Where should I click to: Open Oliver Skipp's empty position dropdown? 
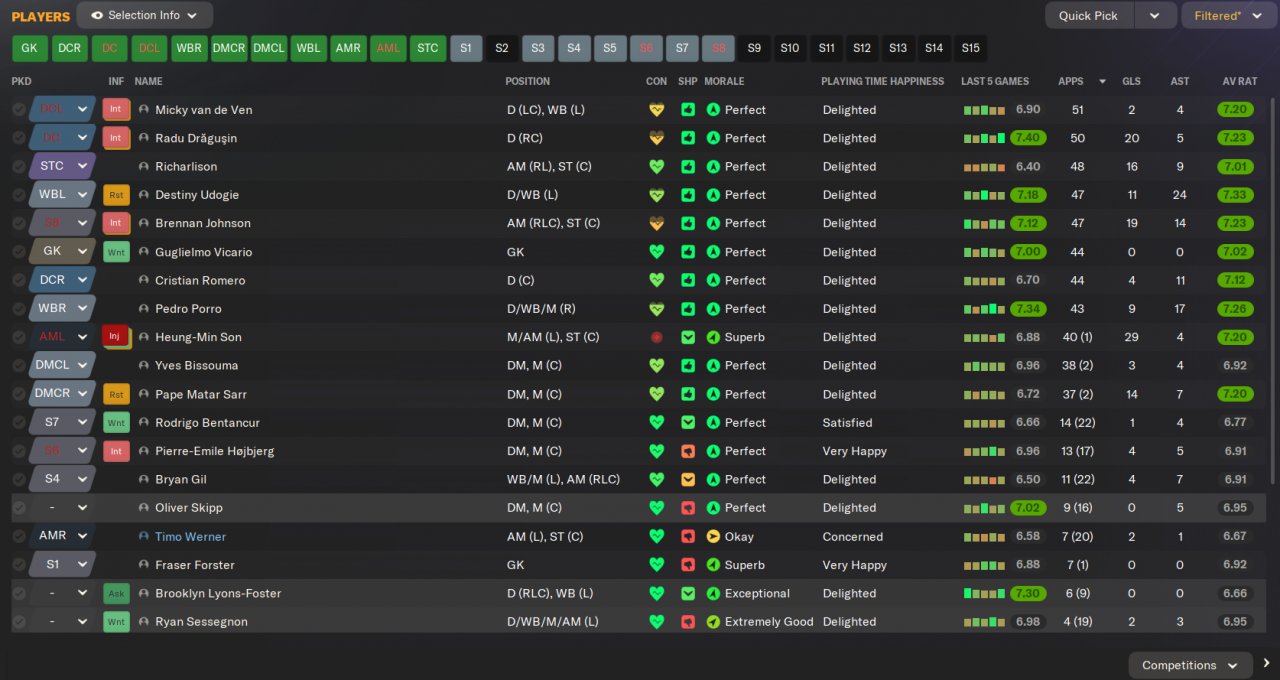pos(62,508)
